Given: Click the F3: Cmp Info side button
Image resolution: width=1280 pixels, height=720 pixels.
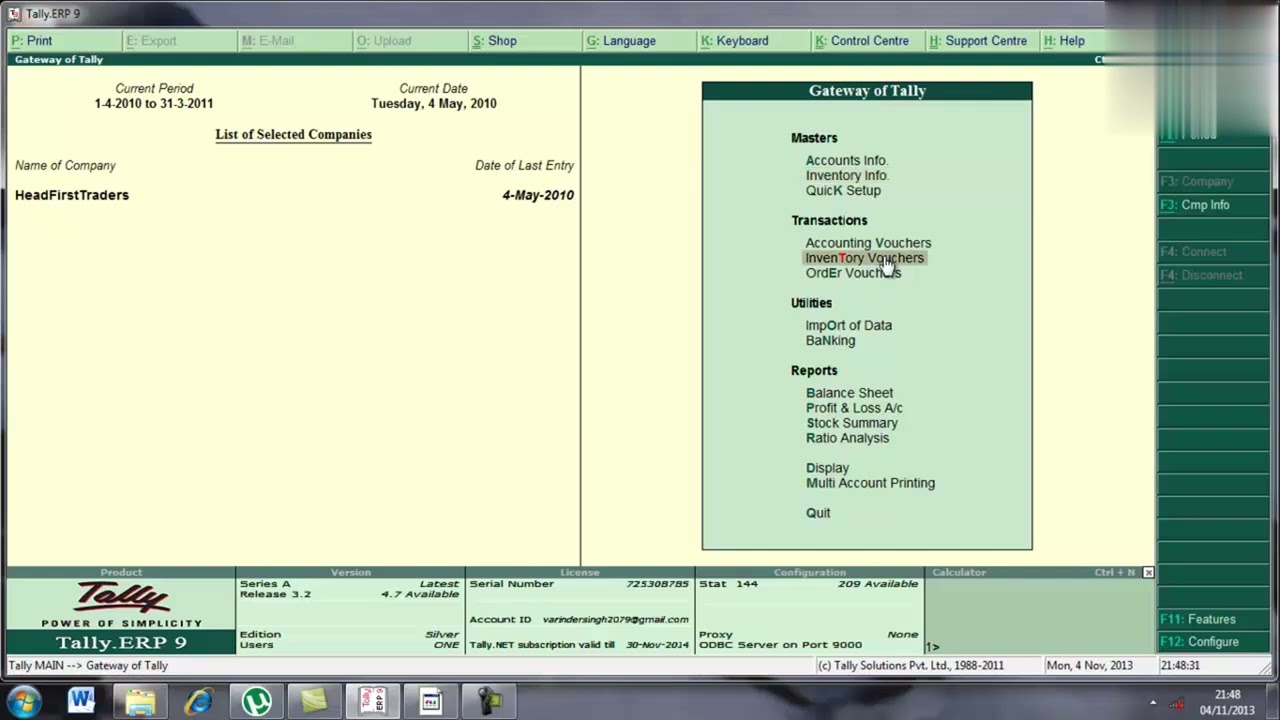Looking at the screenshot, I should 1215,205.
